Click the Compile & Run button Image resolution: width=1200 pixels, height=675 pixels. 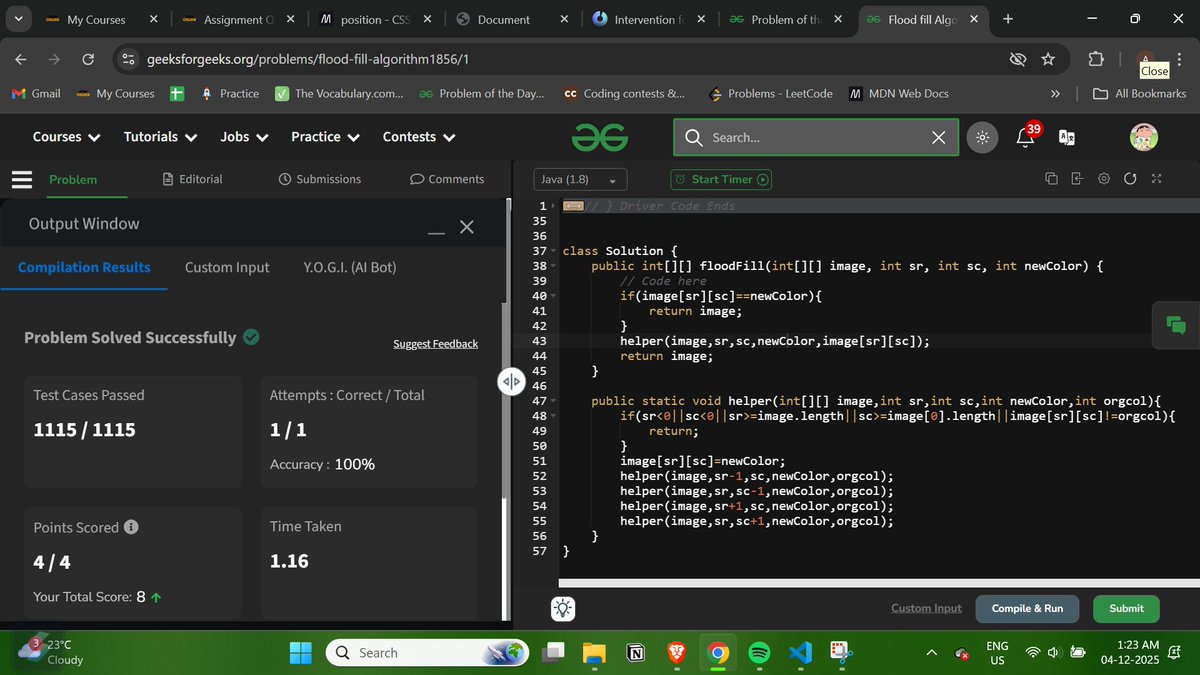[1027, 608]
